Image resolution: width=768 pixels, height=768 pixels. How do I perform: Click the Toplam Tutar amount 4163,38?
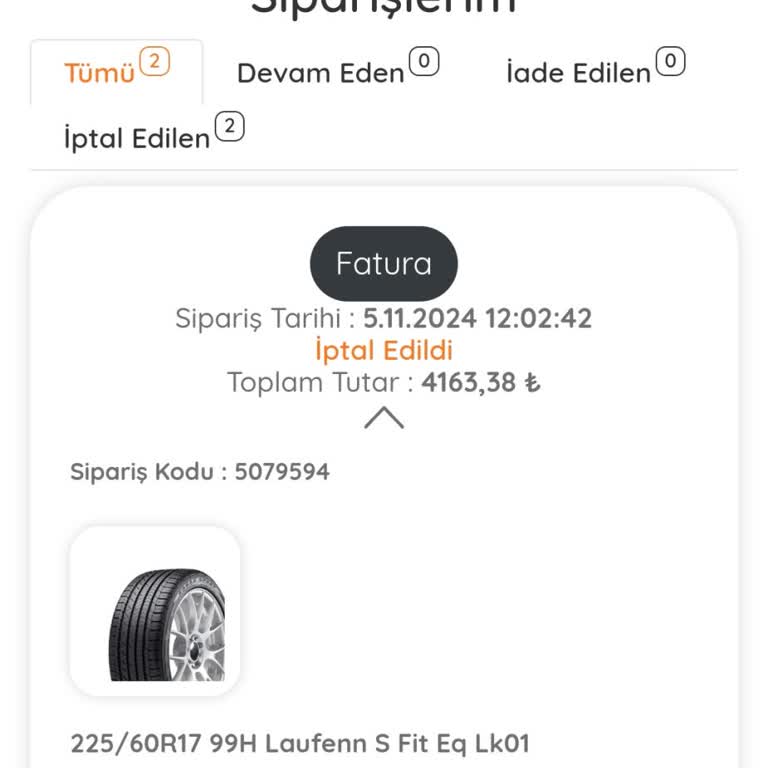pyautogui.click(x=469, y=382)
